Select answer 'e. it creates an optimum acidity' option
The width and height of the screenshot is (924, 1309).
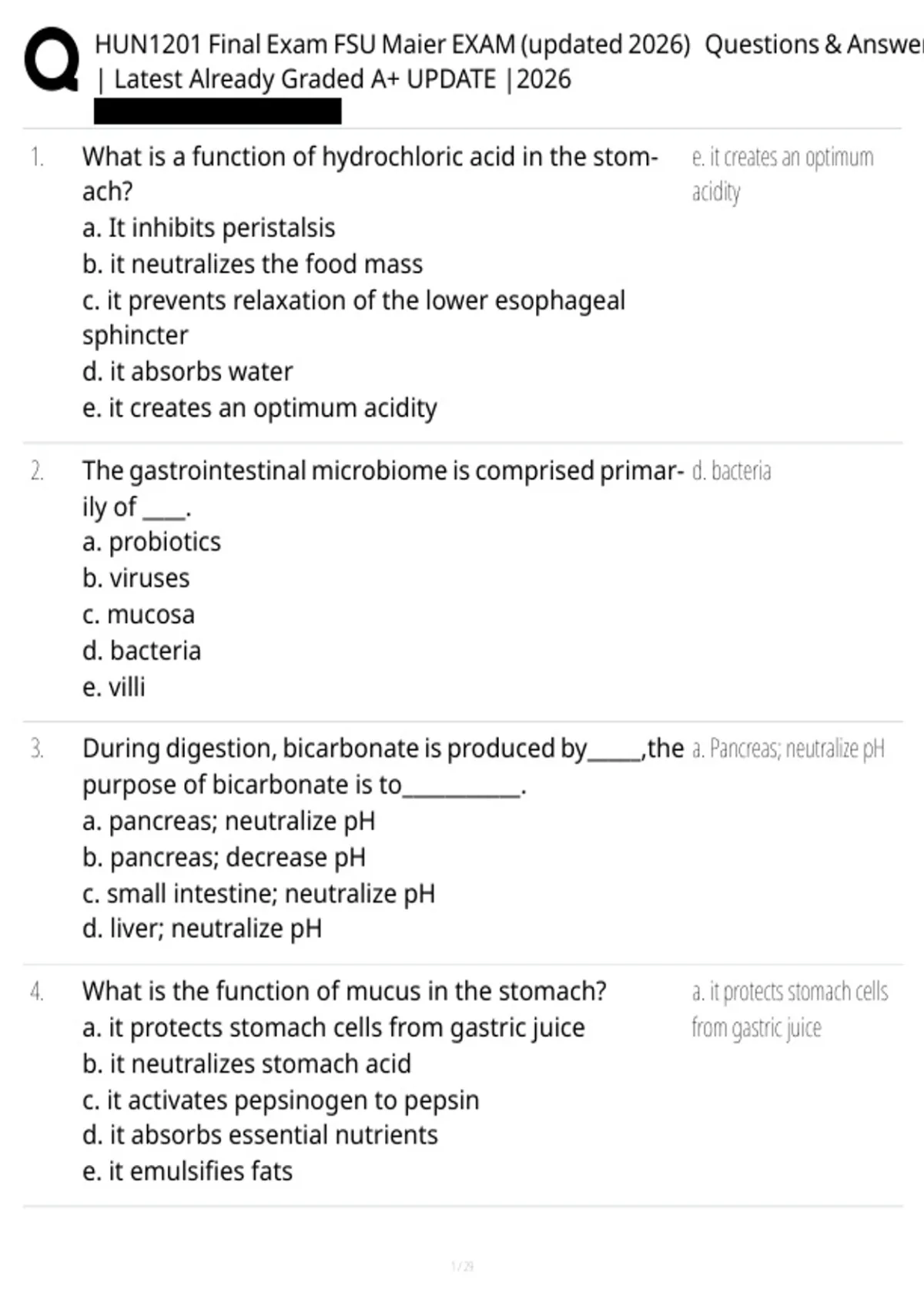[259, 408]
